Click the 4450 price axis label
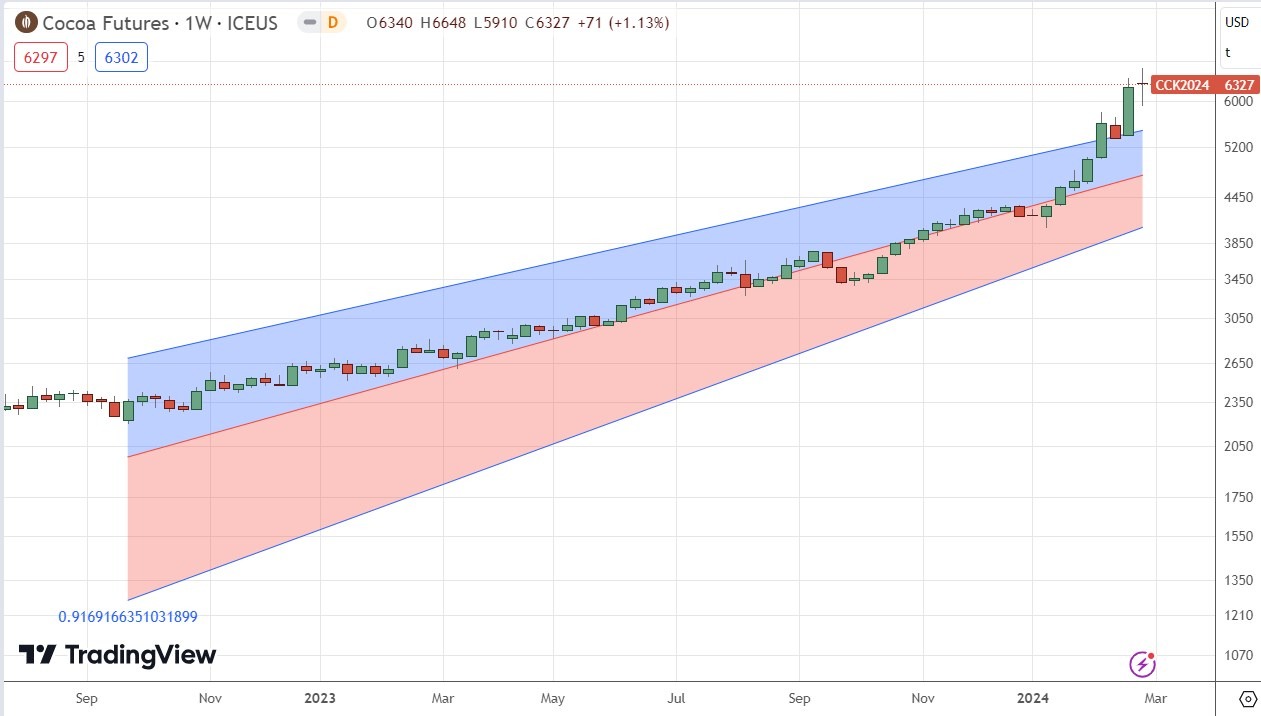1261x716 pixels. pyautogui.click(x=1238, y=197)
